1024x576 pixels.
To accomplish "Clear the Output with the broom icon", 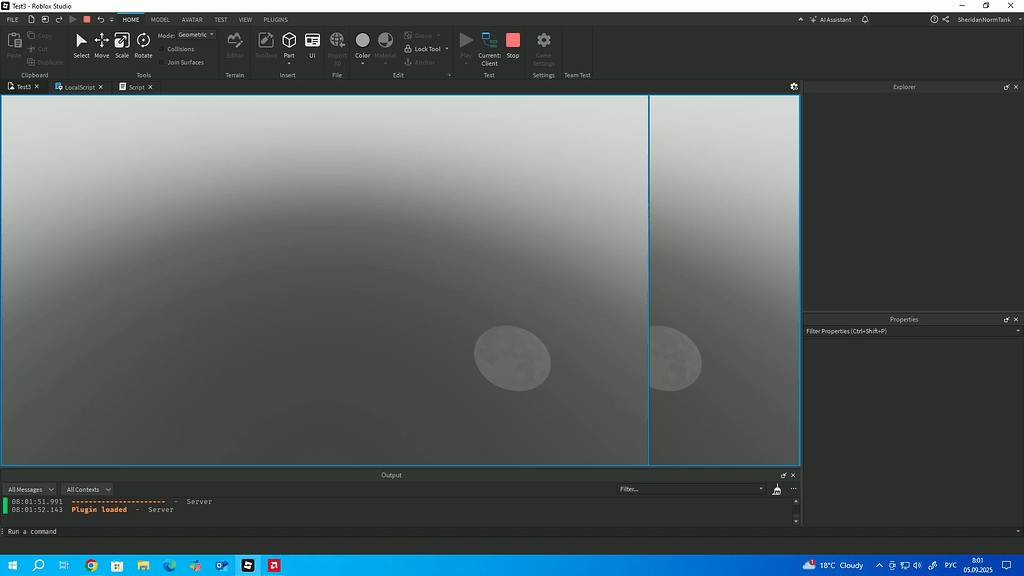I will (776, 489).
